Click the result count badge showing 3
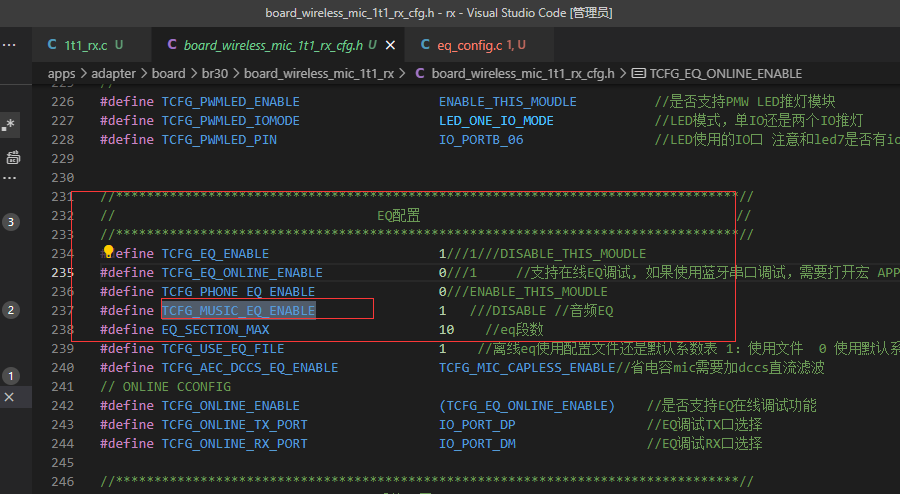This screenshot has width=900, height=494. click(x=11, y=222)
